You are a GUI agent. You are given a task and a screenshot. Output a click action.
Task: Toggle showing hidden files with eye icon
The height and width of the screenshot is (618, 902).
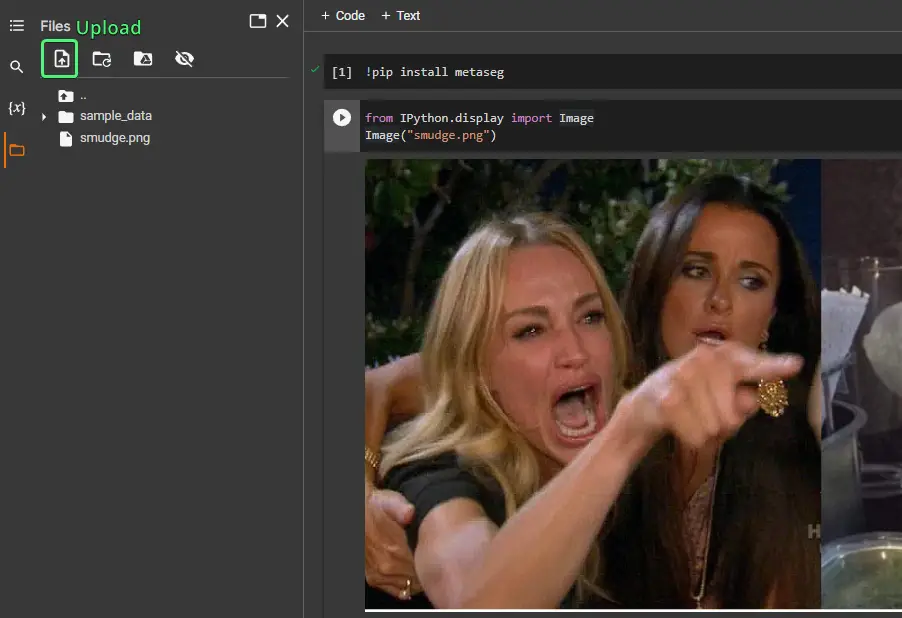[x=184, y=59]
